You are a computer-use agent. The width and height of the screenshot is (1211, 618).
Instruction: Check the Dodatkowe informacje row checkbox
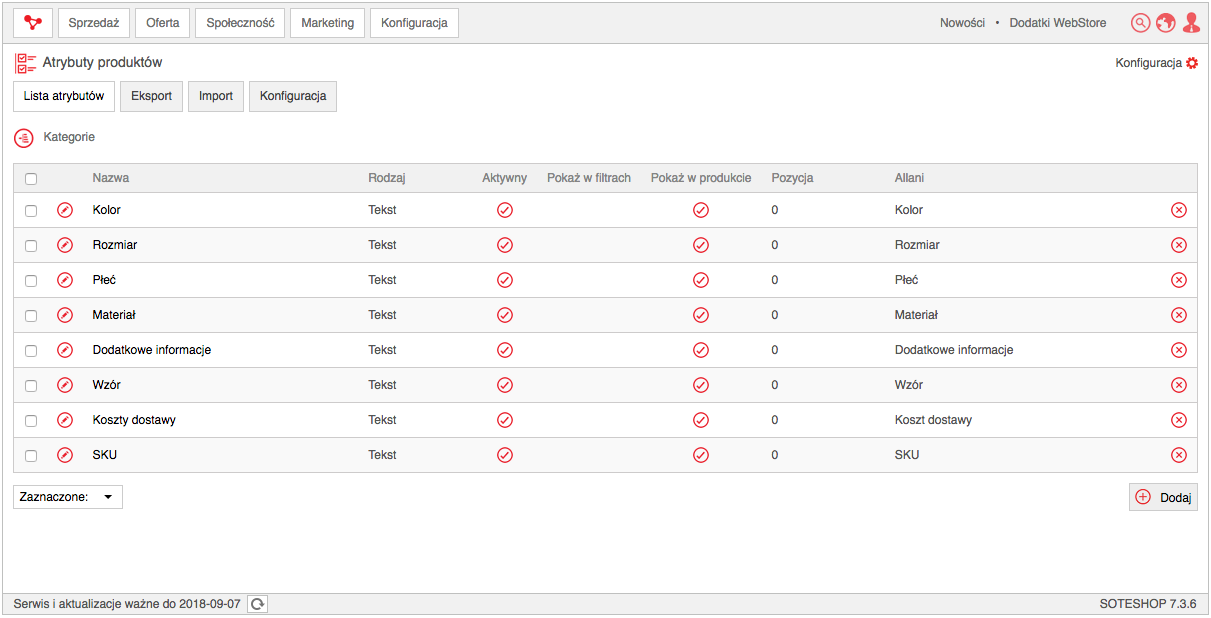[x=31, y=351]
